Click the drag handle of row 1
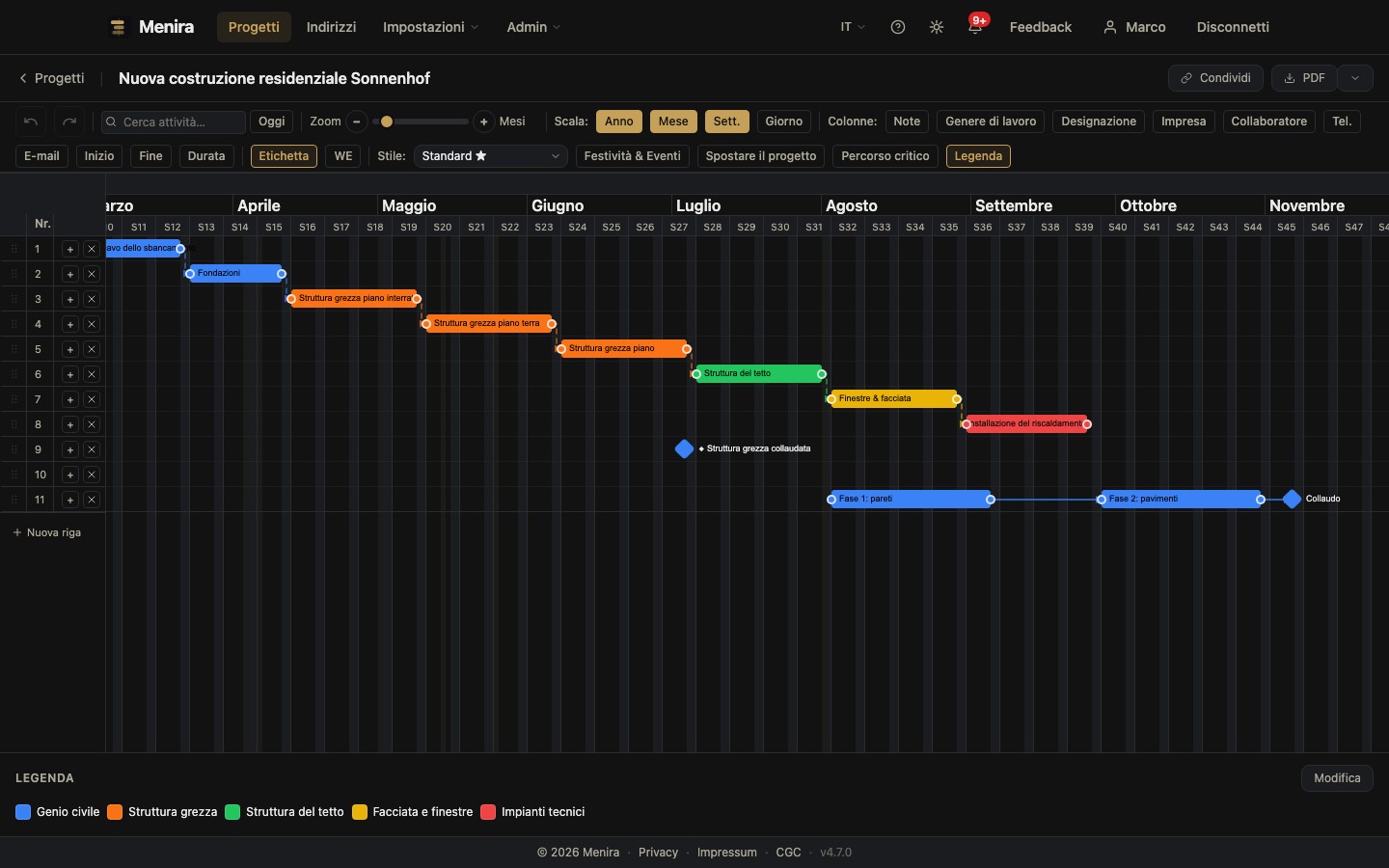 coord(14,249)
